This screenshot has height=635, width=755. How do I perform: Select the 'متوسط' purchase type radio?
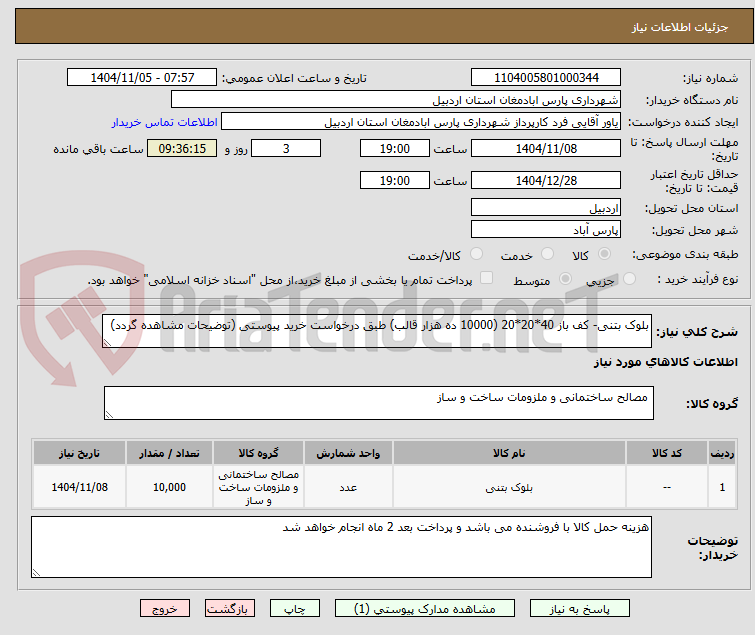point(565,279)
